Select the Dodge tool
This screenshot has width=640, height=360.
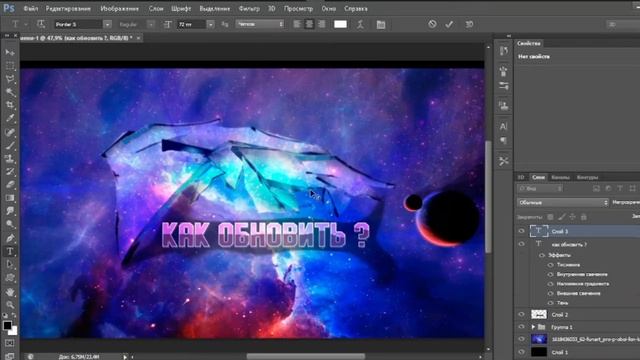(10, 224)
